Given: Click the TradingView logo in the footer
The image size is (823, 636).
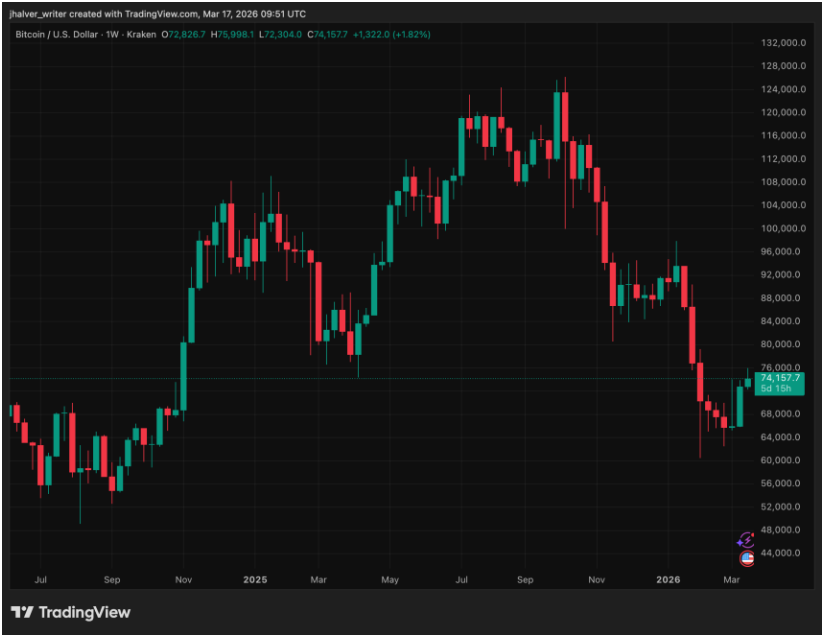Looking at the screenshot, I should pyautogui.click(x=70, y=612).
